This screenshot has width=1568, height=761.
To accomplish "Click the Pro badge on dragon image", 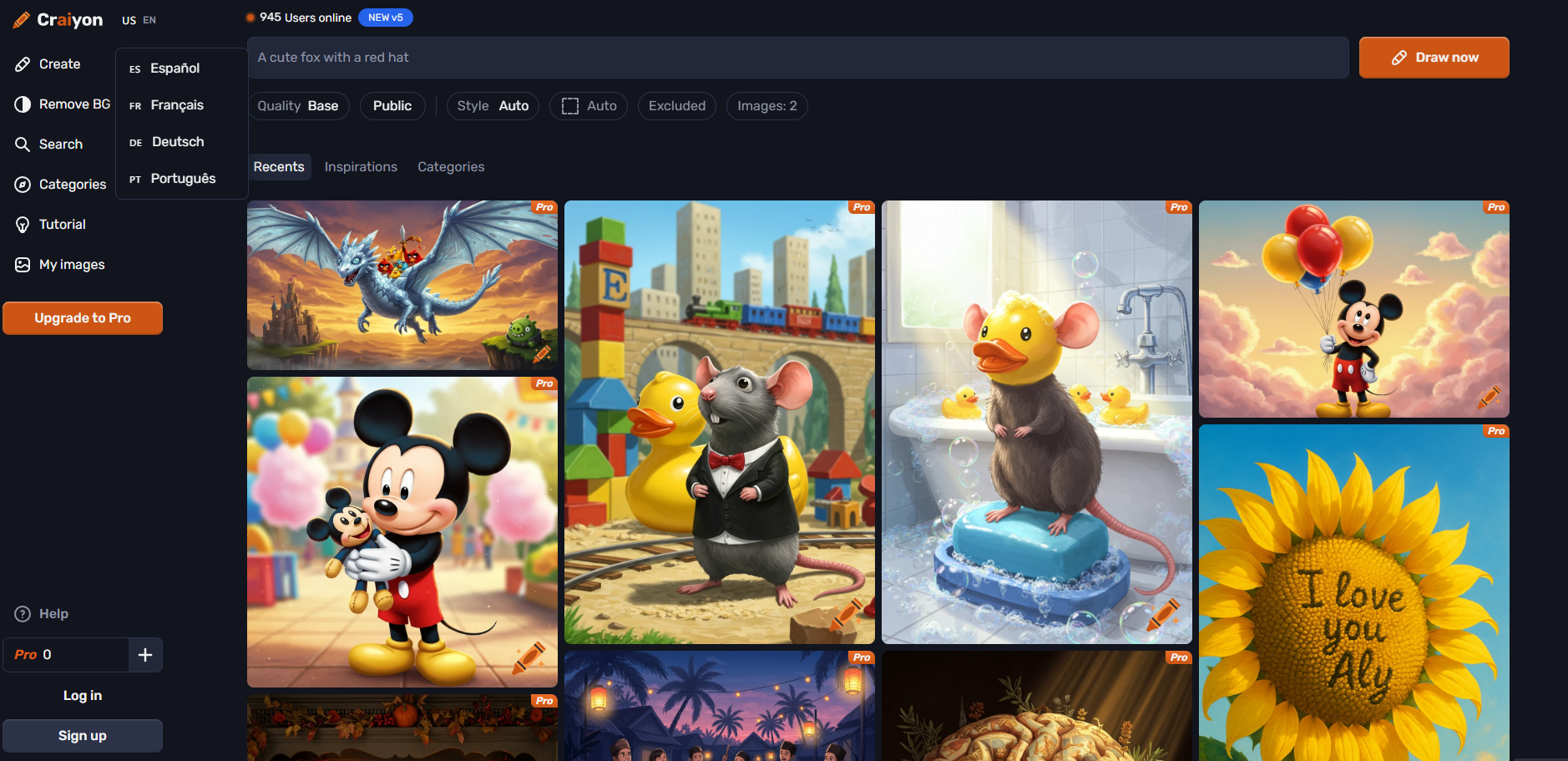I will (x=544, y=207).
